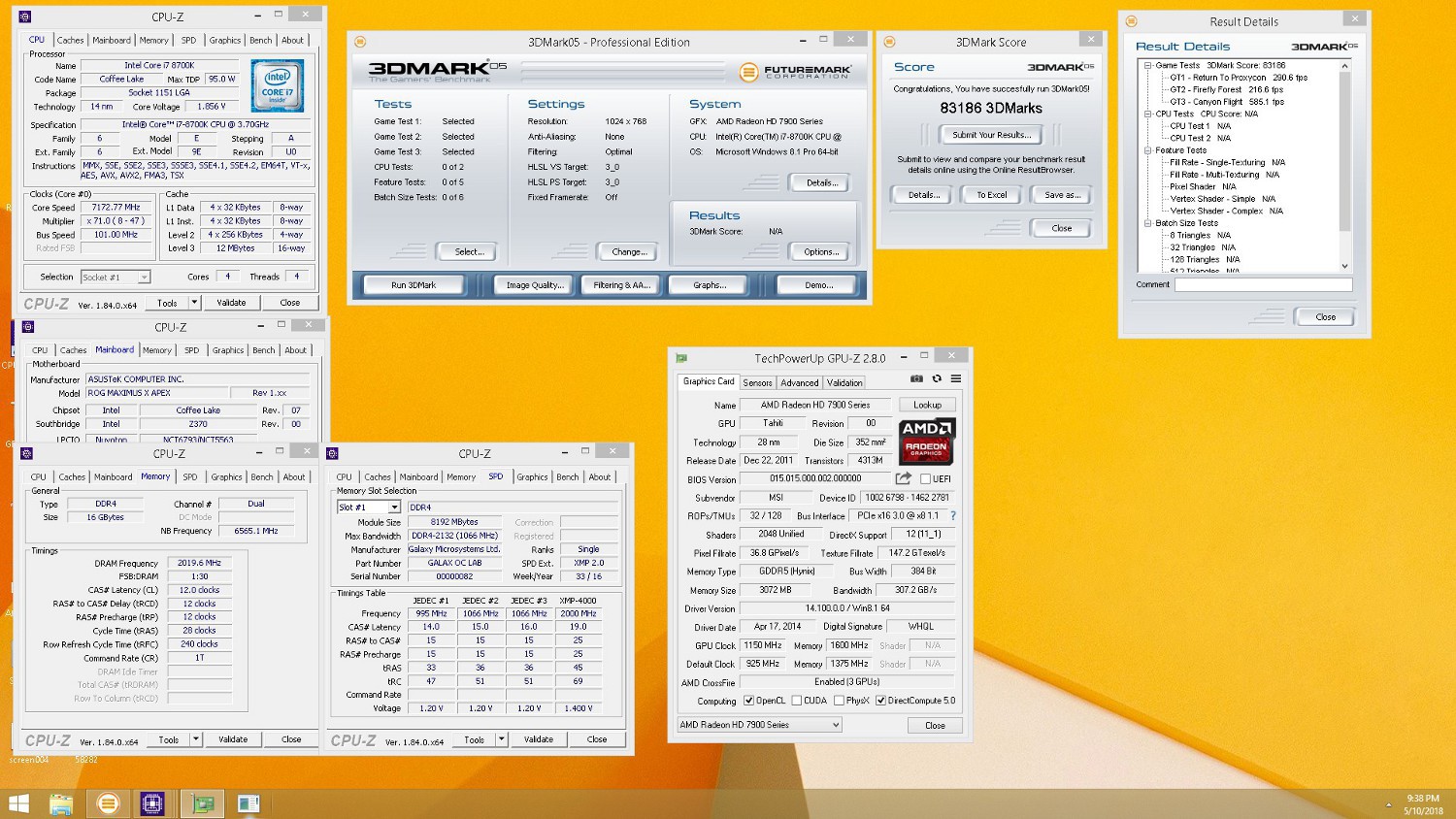Click the last taskbar application icon
Screen dimensions: 1456x819
(248, 803)
